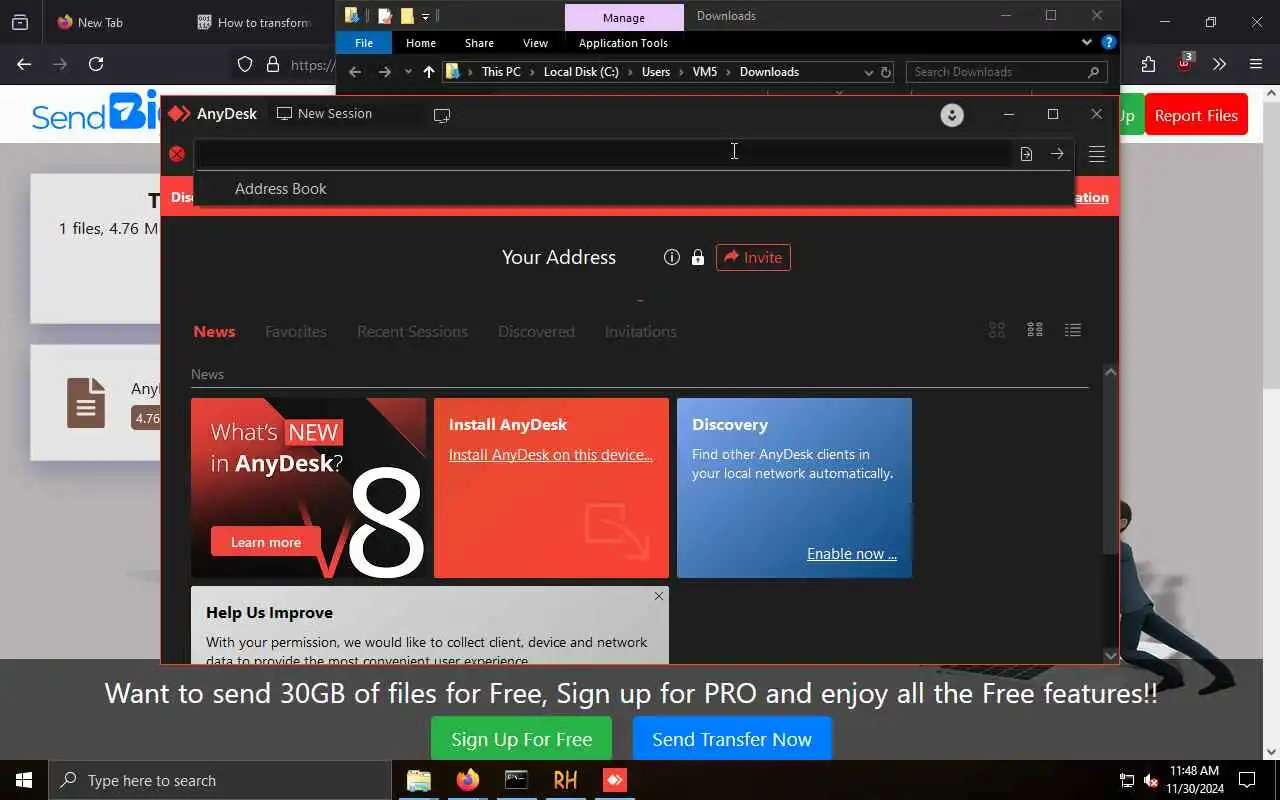Click Up arrow in File Explorer
The image size is (1280, 800).
pos(429,72)
